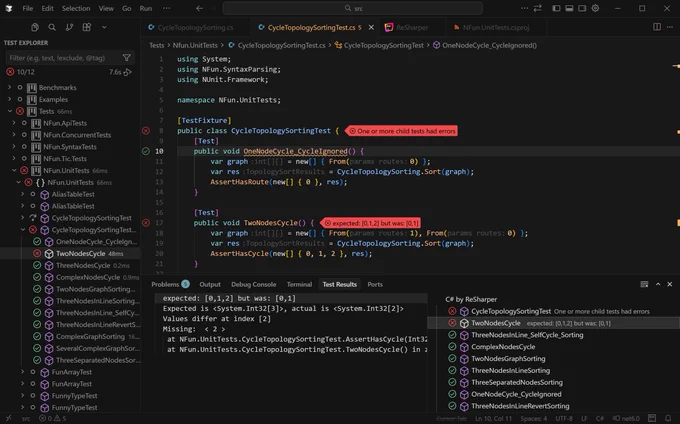Open the Edit menu
680x424 pixels.
point(47,8)
